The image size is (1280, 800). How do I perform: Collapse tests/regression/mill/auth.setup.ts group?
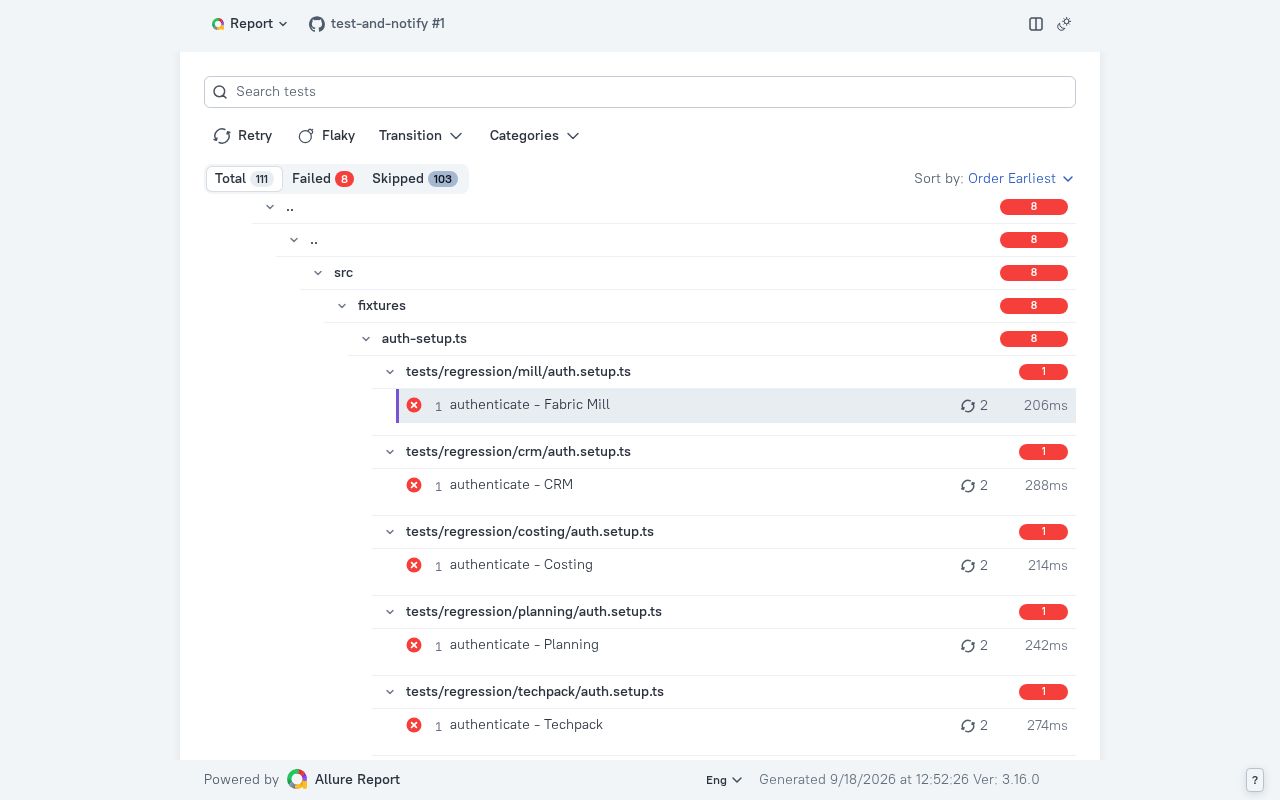[390, 372]
